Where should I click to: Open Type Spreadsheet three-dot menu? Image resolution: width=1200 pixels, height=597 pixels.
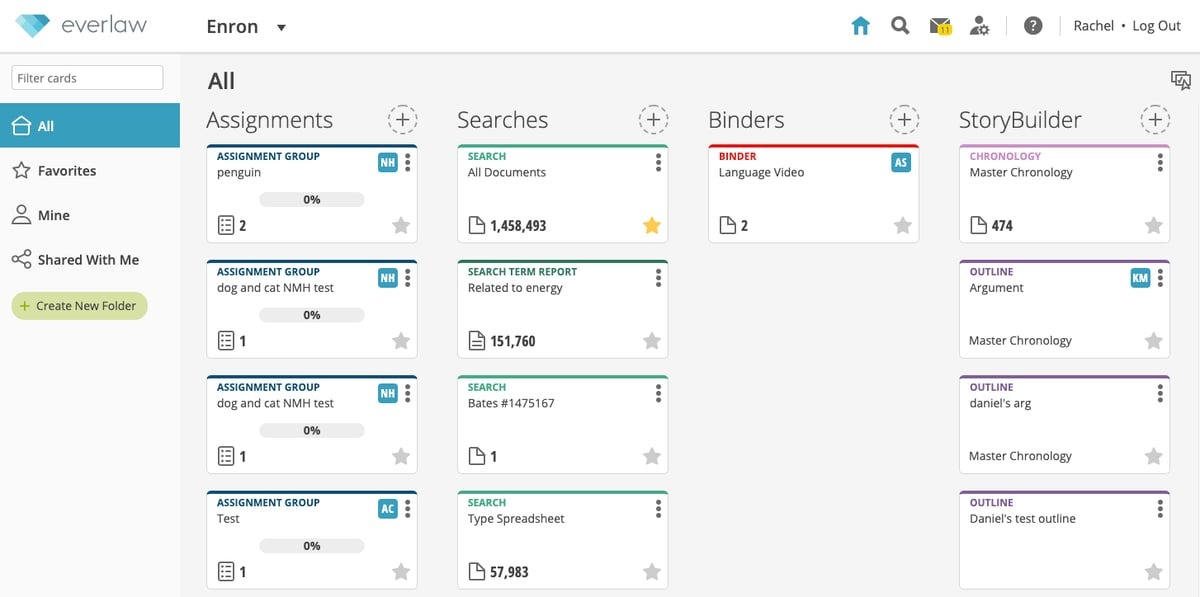[658, 509]
